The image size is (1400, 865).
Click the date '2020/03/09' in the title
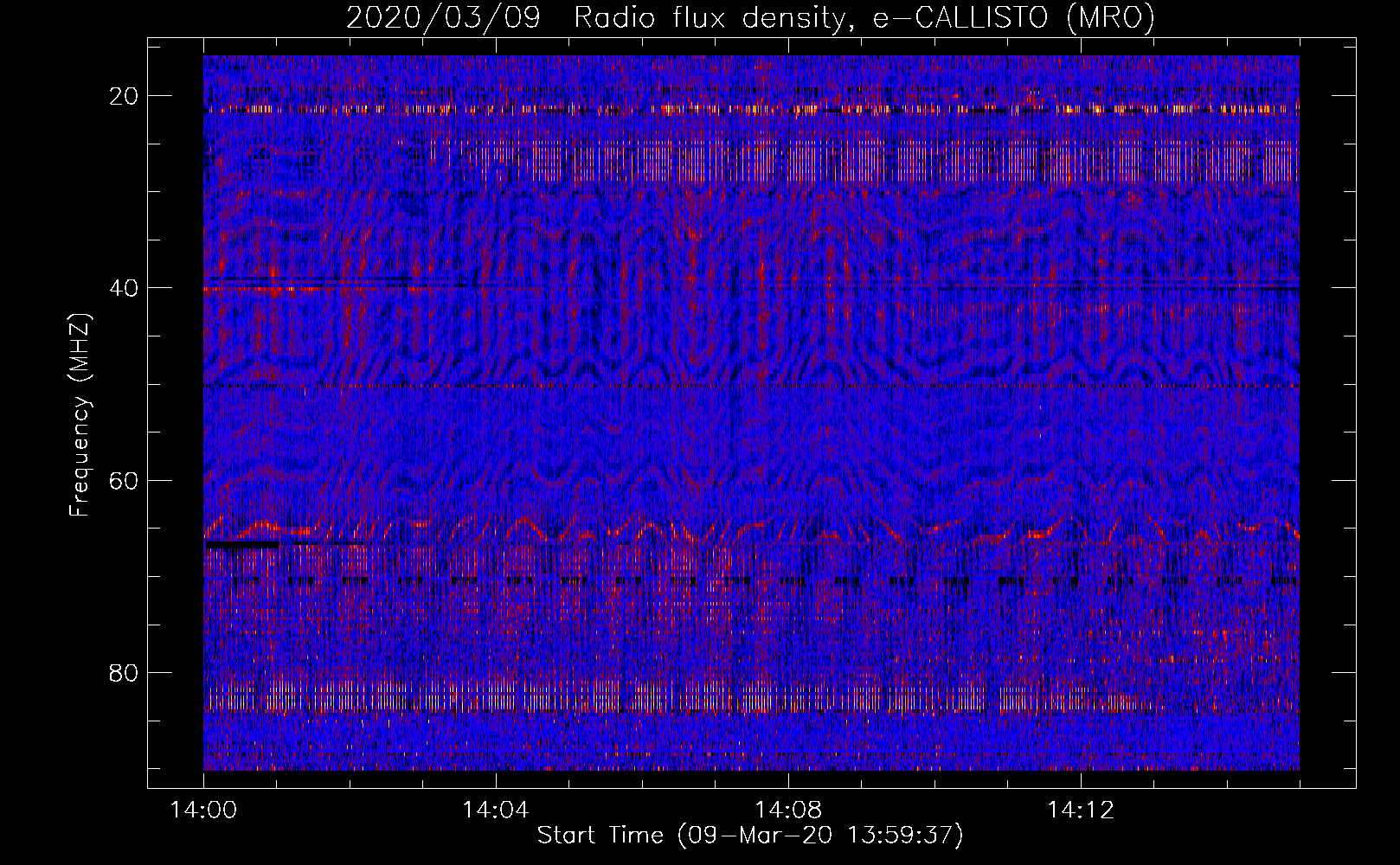443,17
